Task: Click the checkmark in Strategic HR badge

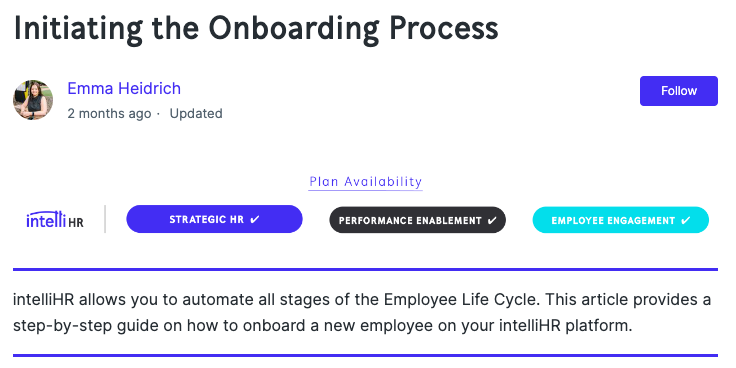Action: (x=255, y=219)
